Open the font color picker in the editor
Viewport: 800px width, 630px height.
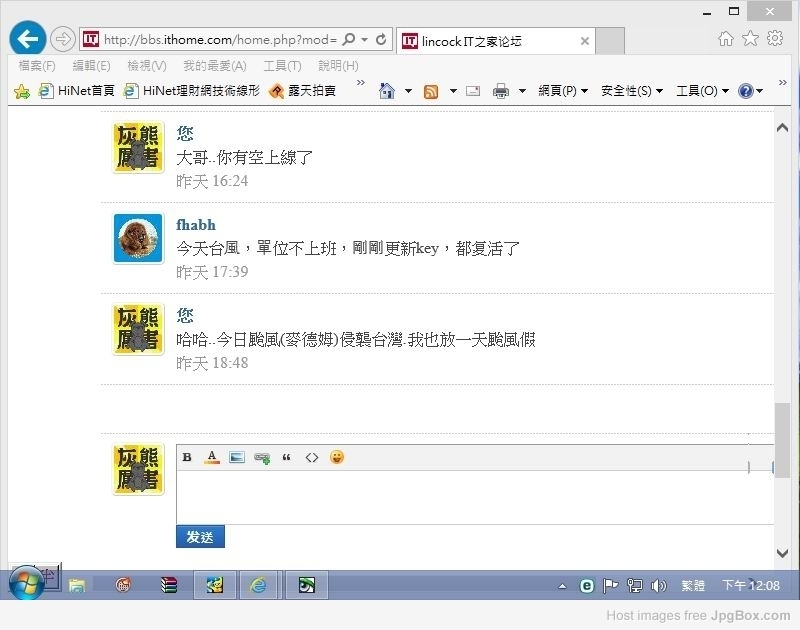tap(212, 458)
